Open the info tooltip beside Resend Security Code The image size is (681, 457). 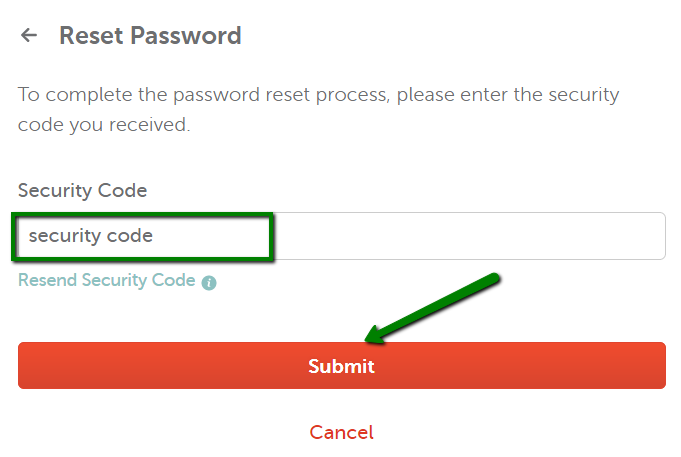click(209, 283)
